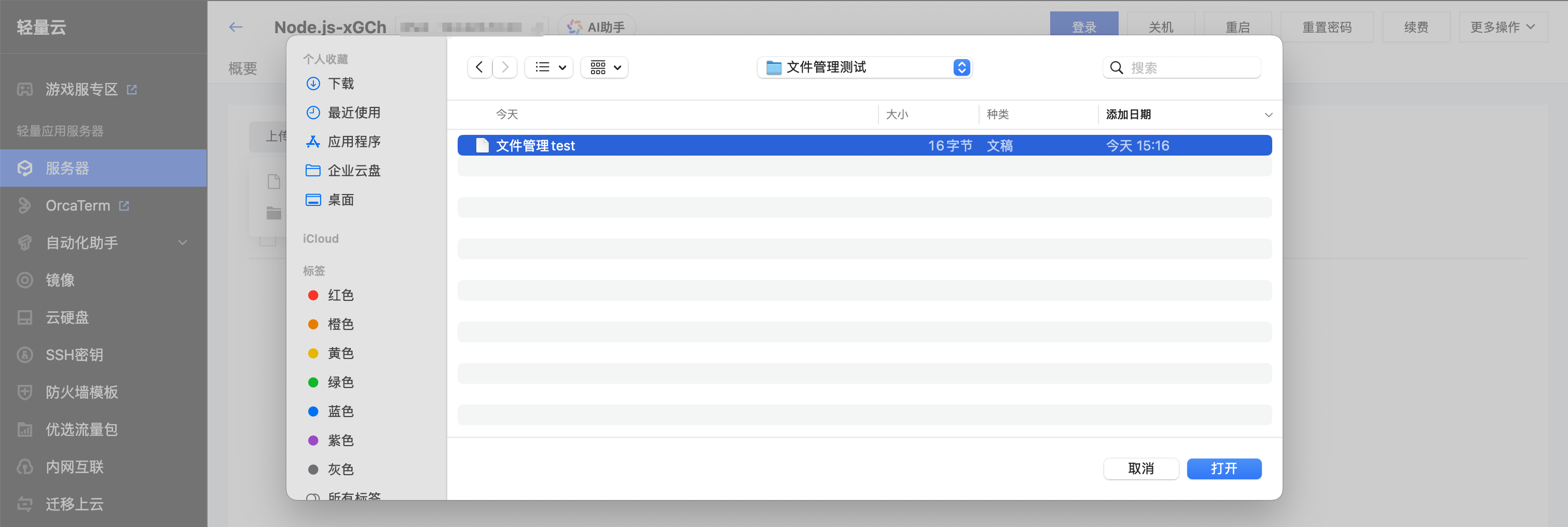Screen dimensions: 1568x527
Task: Open 应用程序 in sidebar
Action: pos(353,142)
